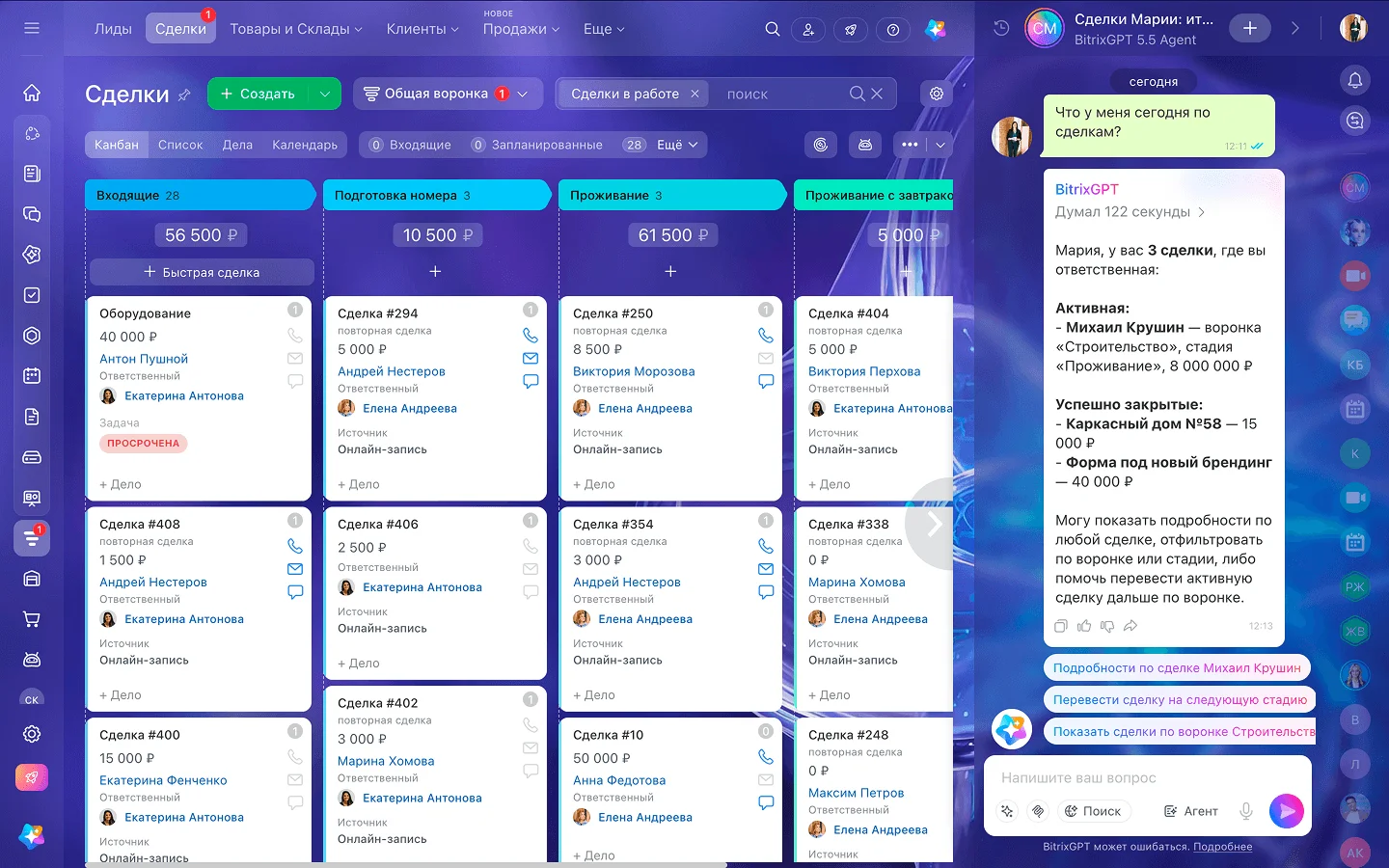Expand the Клиенты dropdown menu

422,29
